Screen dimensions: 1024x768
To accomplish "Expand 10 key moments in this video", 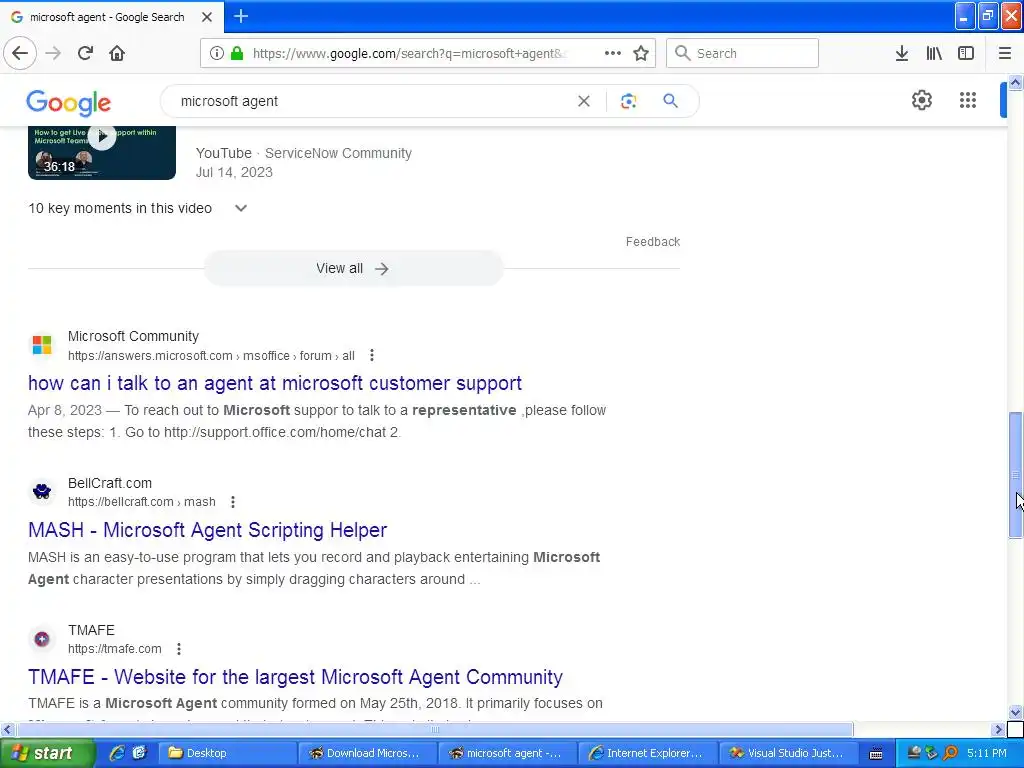I will pyautogui.click(x=138, y=208).
